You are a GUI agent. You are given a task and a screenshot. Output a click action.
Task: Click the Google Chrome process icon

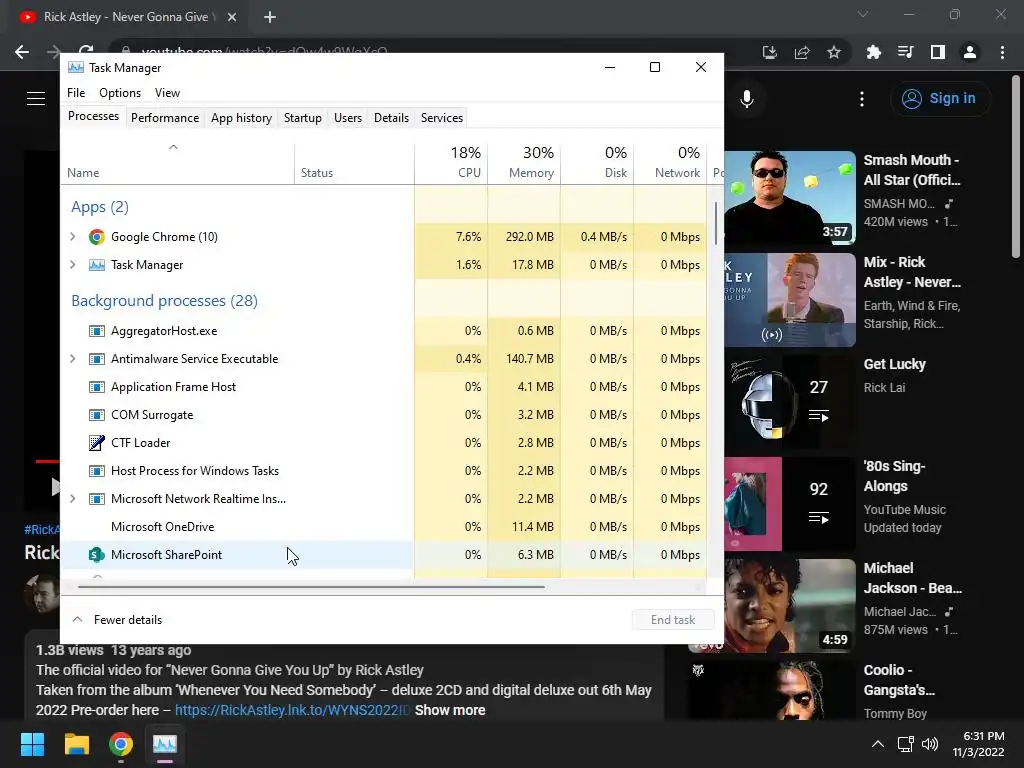(97, 237)
